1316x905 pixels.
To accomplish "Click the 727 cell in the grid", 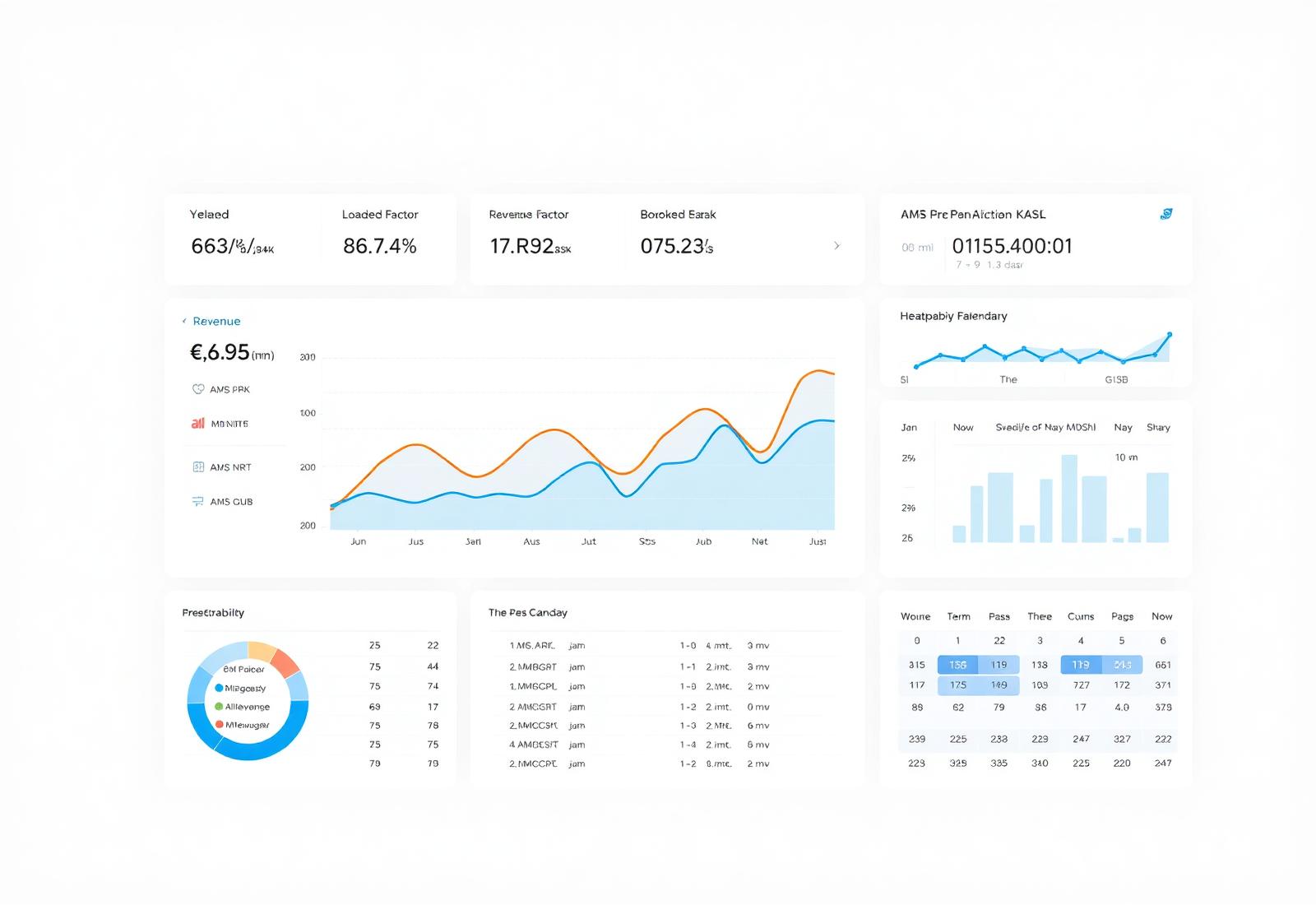I will [1081, 685].
